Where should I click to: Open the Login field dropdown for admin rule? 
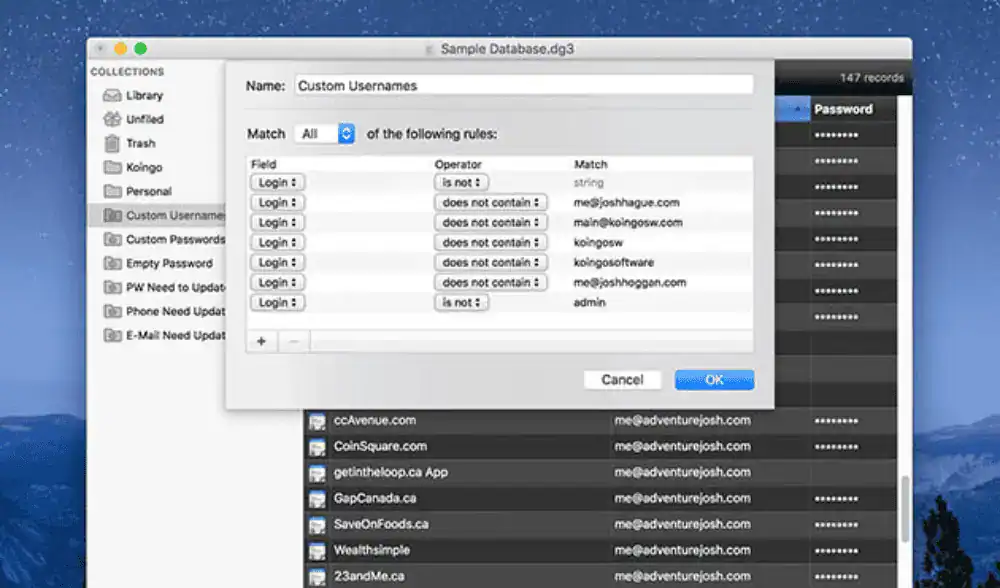click(277, 302)
